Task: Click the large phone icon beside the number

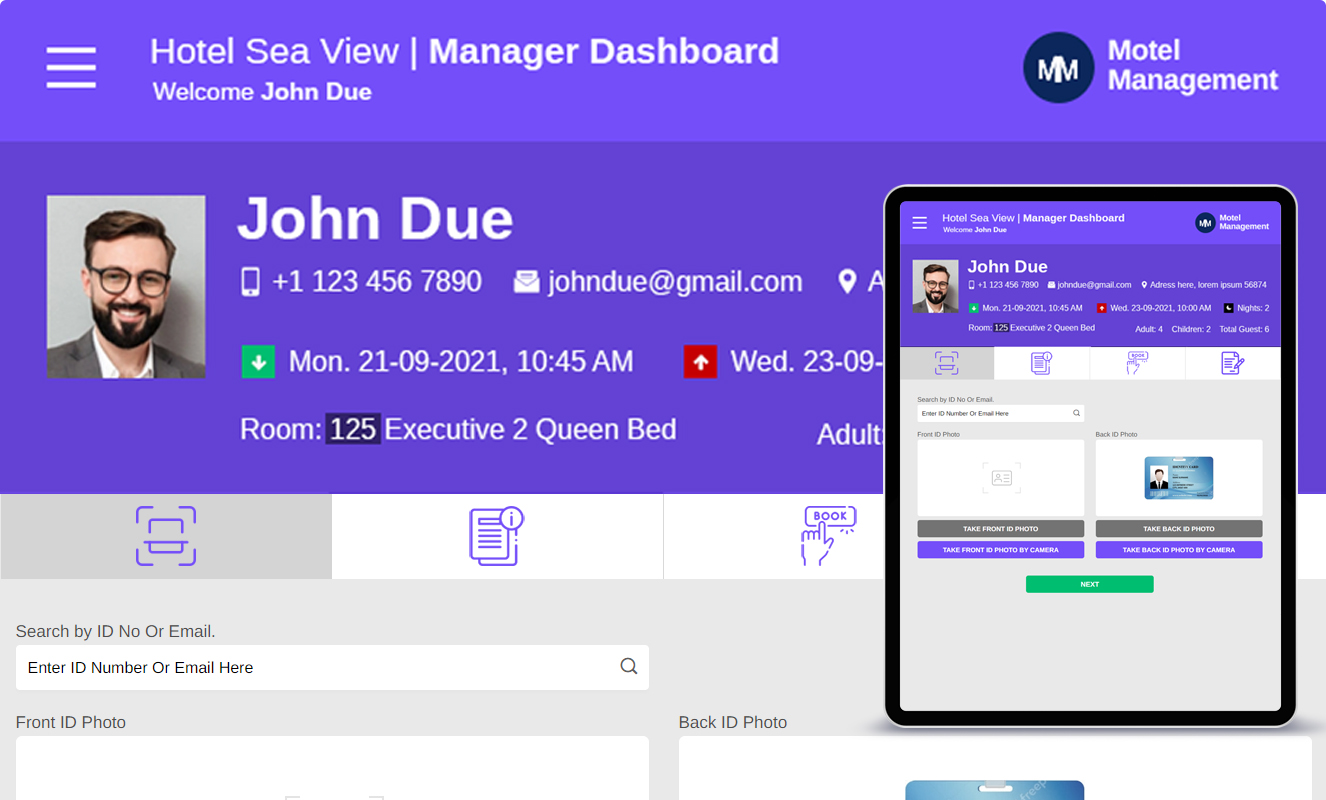Action: tap(250, 282)
